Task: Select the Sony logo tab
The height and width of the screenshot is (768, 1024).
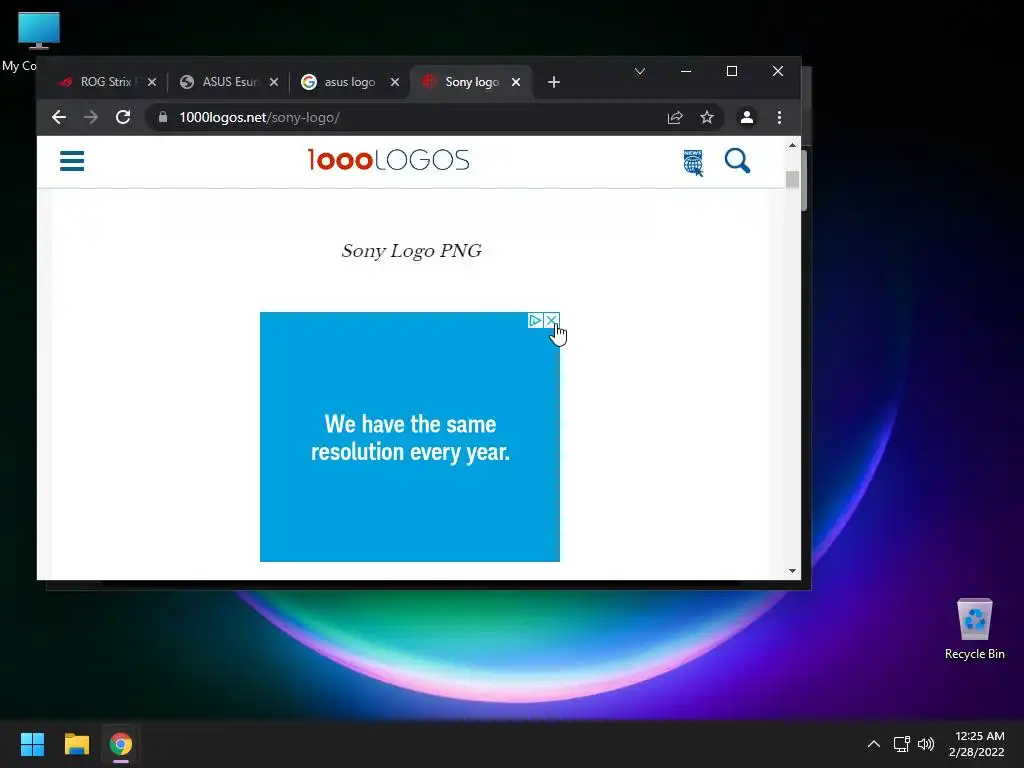Action: tap(464, 82)
